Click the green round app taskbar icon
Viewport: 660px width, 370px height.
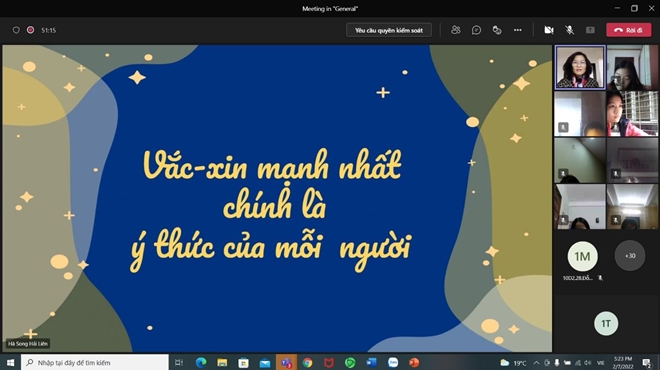point(350,362)
